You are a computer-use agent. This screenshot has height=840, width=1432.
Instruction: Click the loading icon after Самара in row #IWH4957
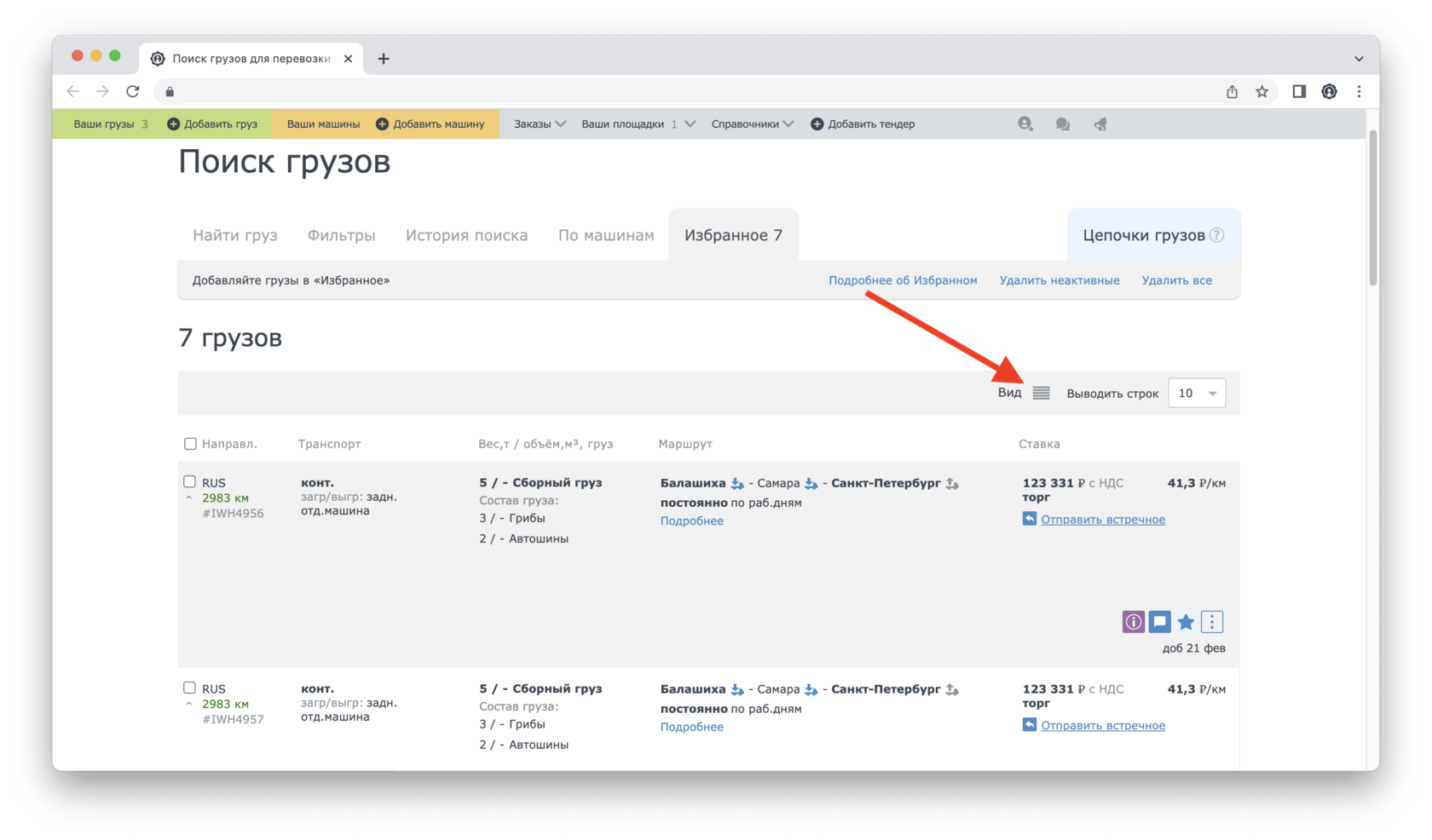click(811, 690)
